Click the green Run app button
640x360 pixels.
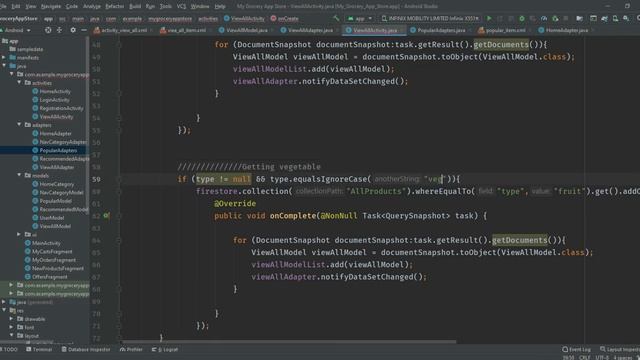(x=489, y=18)
